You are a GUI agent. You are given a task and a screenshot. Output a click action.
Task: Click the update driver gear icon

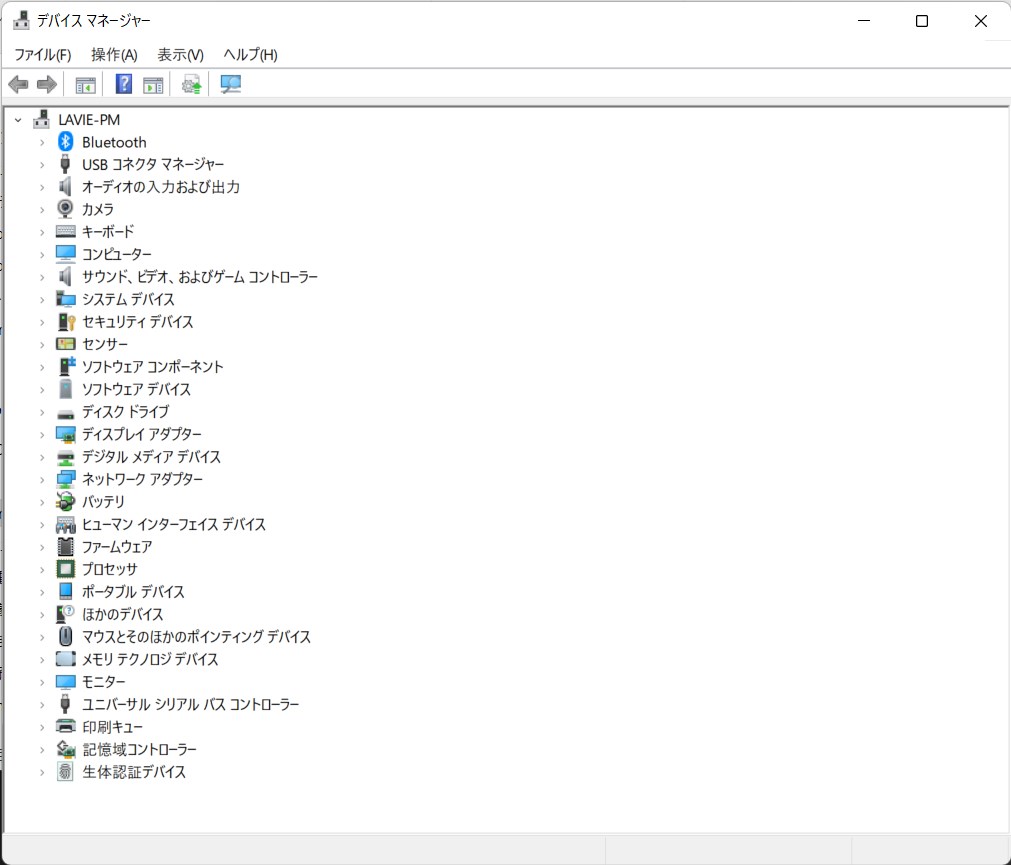[191, 84]
